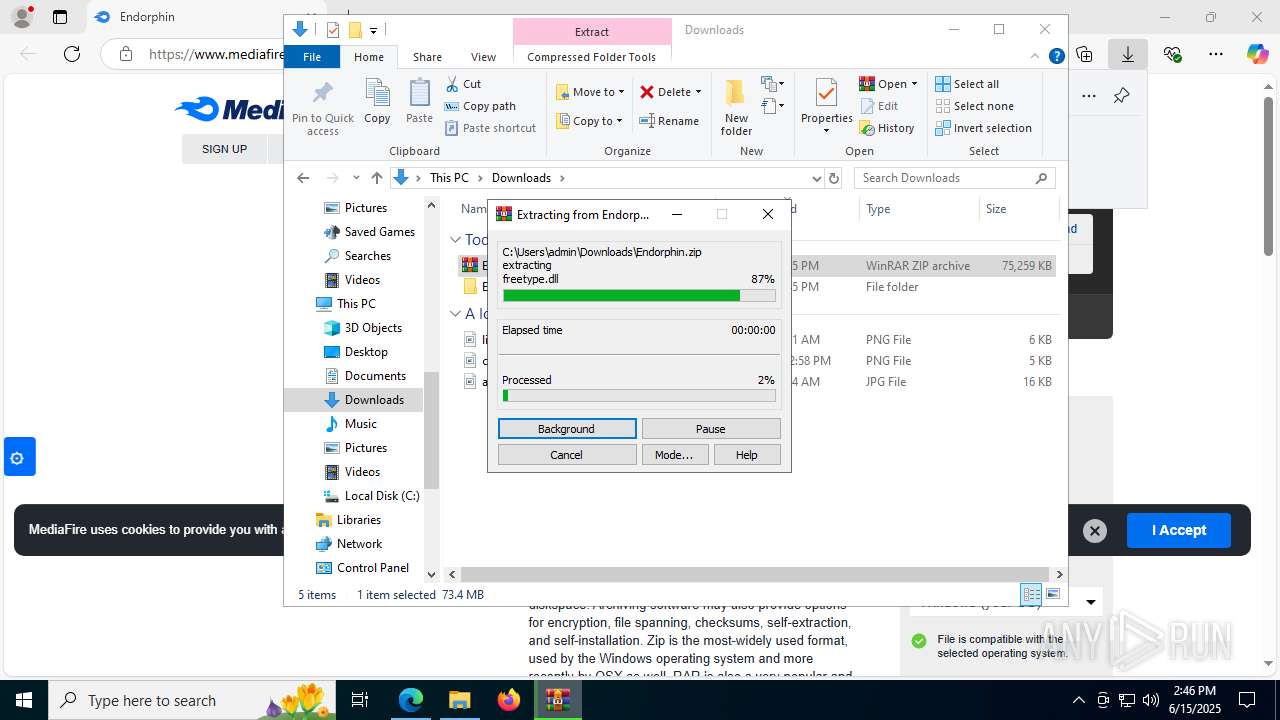Viewport: 1280px width, 720px height.
Task: Collapse the ribbon with chevron
Action: tap(1036, 57)
